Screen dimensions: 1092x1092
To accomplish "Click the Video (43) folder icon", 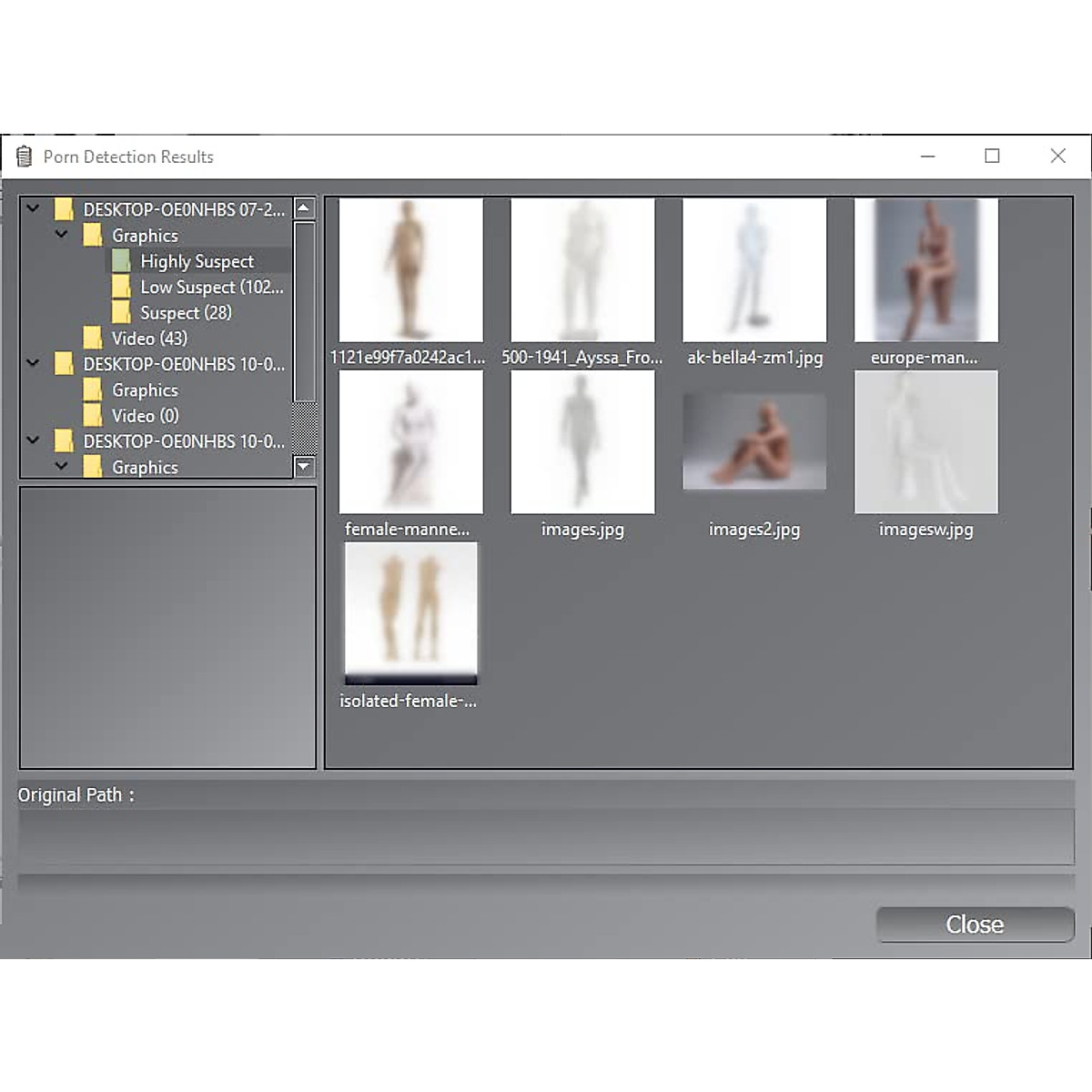I will click(92, 338).
